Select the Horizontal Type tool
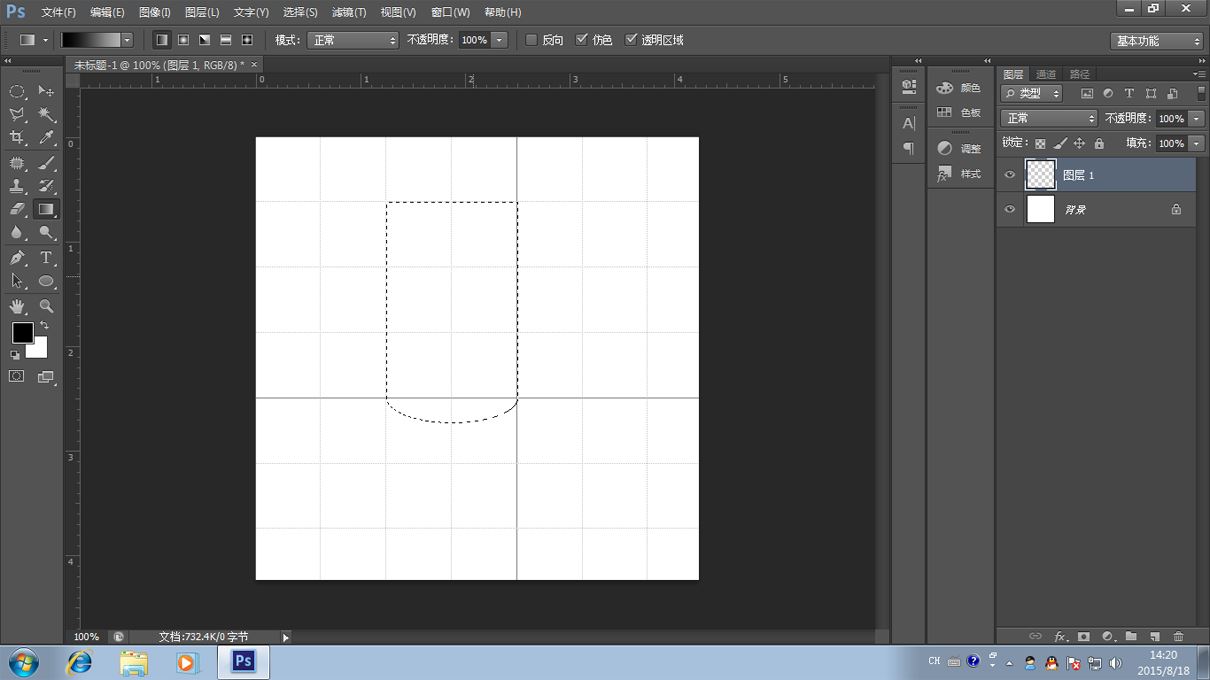 [x=46, y=257]
